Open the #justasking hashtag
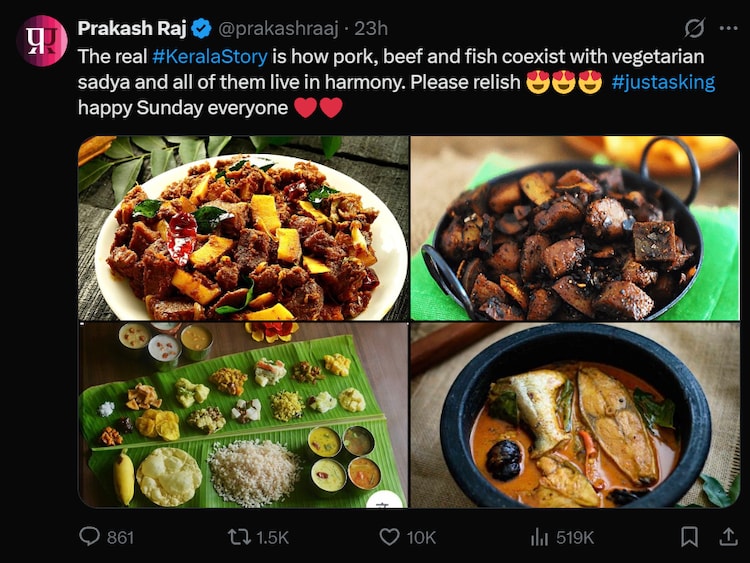The height and width of the screenshot is (563, 750). 663,82
